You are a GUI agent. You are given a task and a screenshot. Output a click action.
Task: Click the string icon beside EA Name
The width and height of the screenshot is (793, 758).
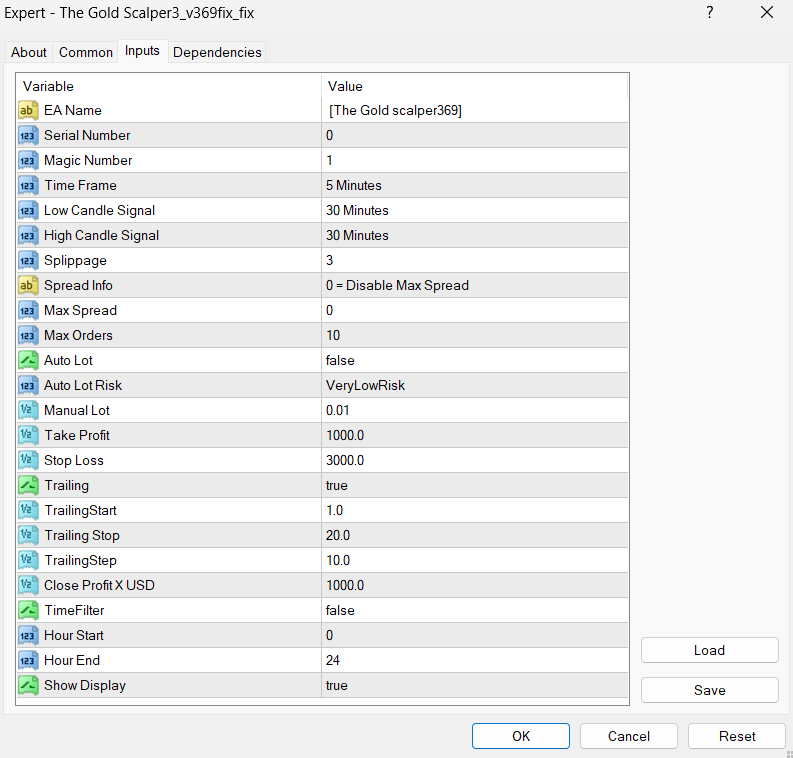pyautogui.click(x=28, y=110)
